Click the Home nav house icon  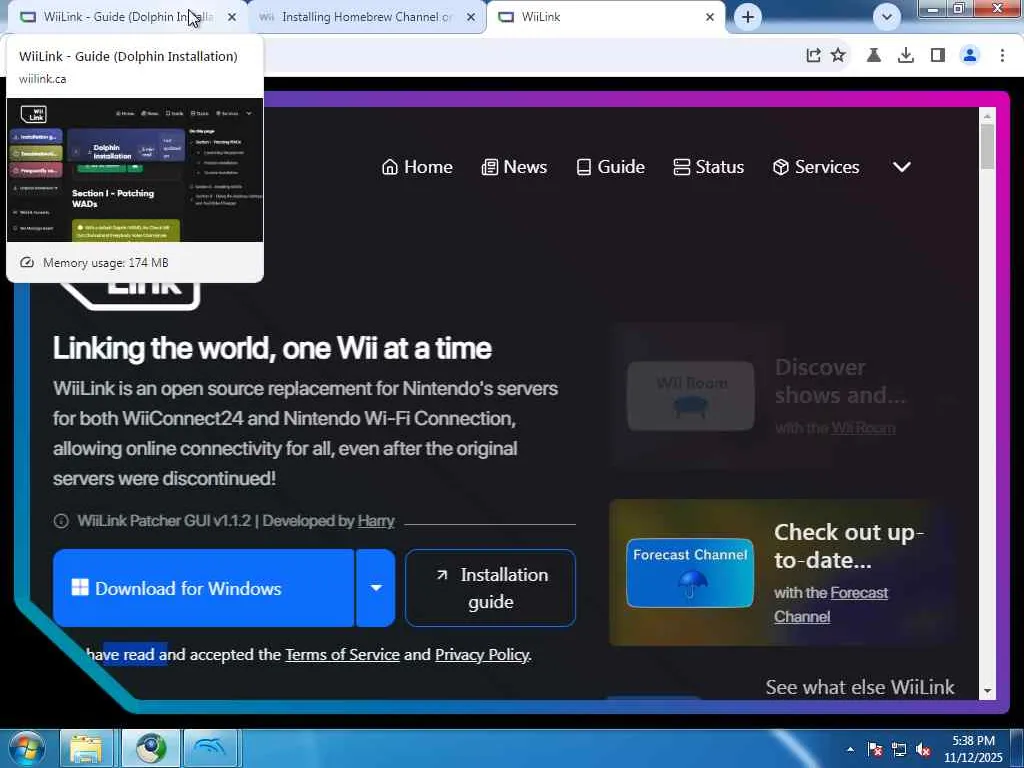tap(390, 167)
